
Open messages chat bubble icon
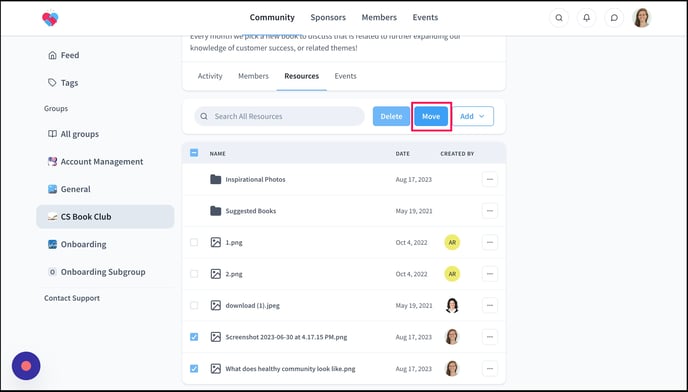coord(614,18)
